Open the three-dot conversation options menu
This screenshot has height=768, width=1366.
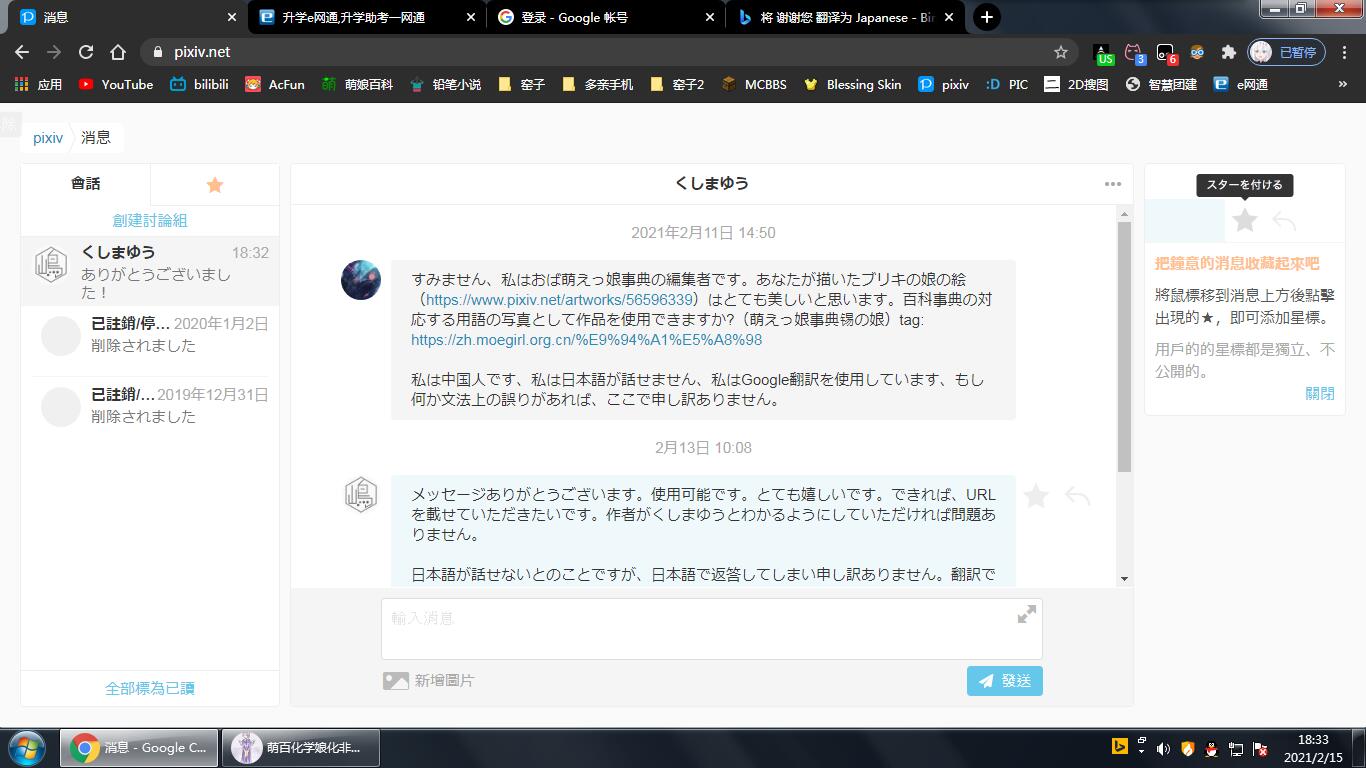[x=1113, y=184]
